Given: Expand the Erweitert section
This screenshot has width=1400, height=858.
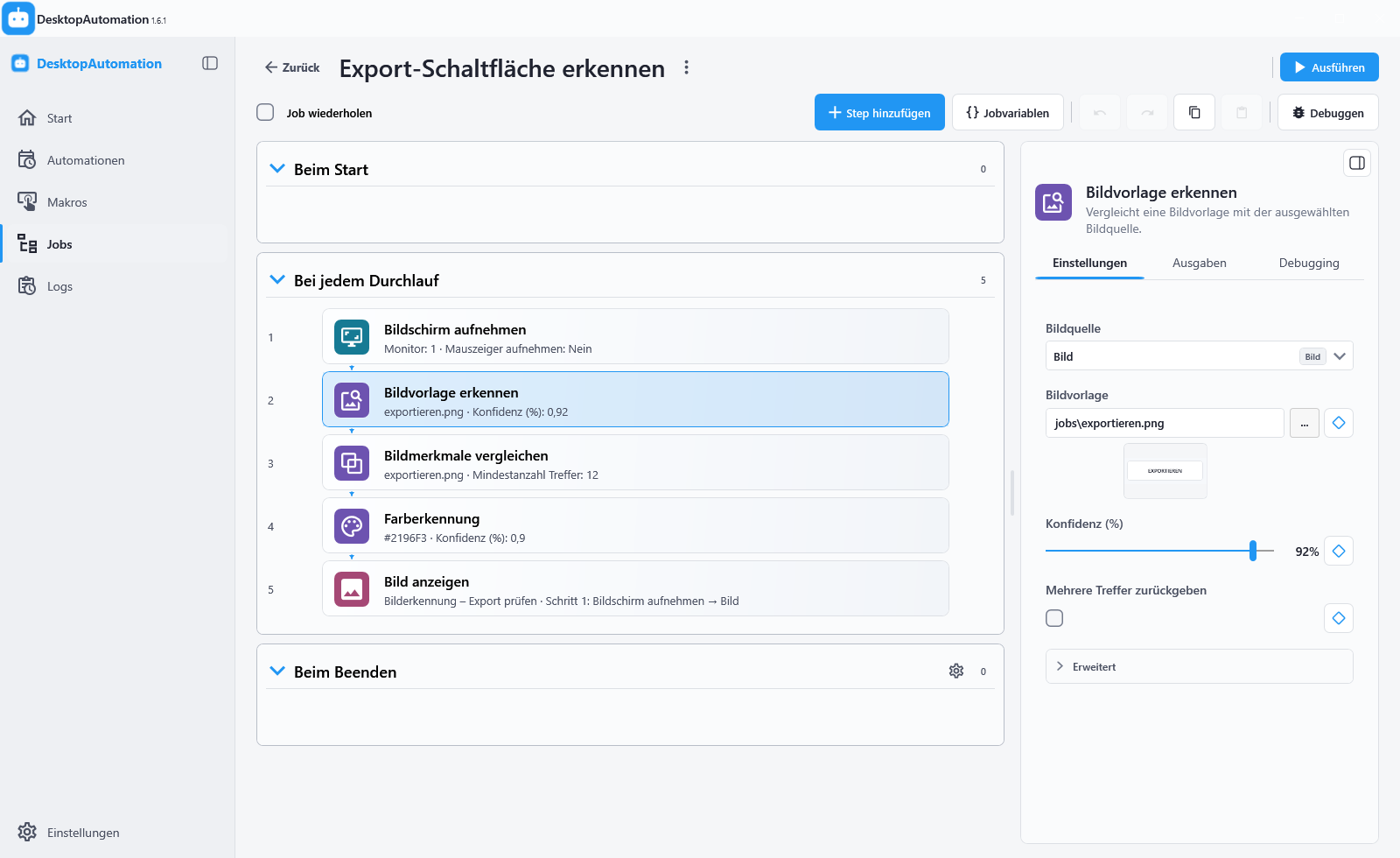Looking at the screenshot, I should point(1199,666).
